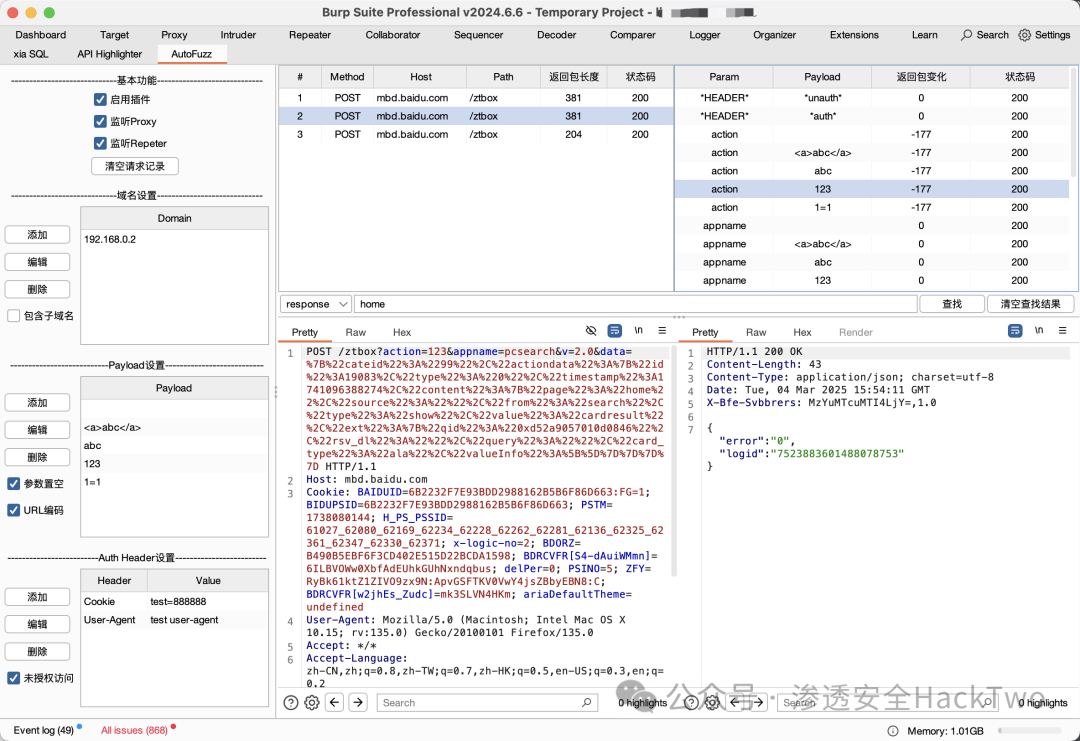Image resolution: width=1080 pixels, height=741 pixels.
Task: Open API Highlighter tab
Action: 110,54
